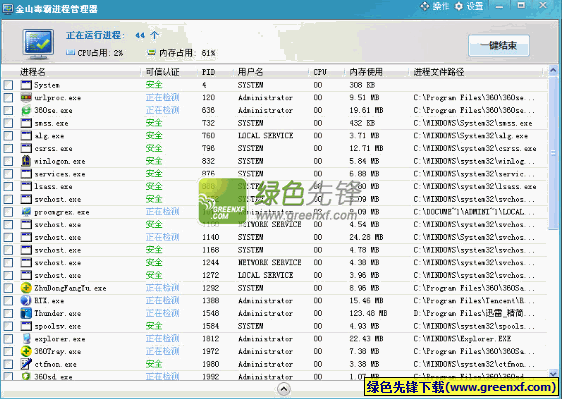The width and height of the screenshot is (562, 399).
Task: Check the RTX.exe checkbox
Action: [x=8, y=300]
